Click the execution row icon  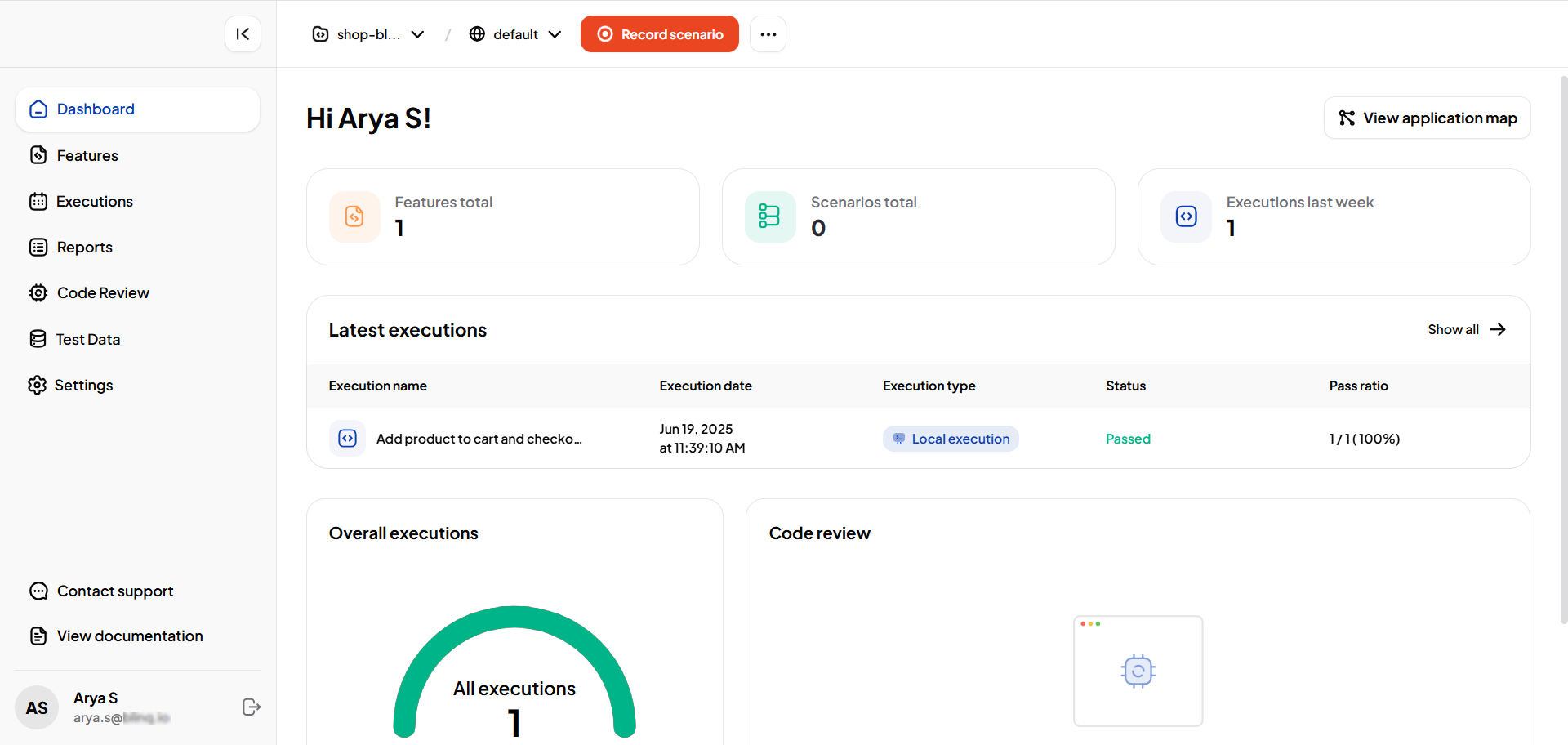[x=347, y=439]
